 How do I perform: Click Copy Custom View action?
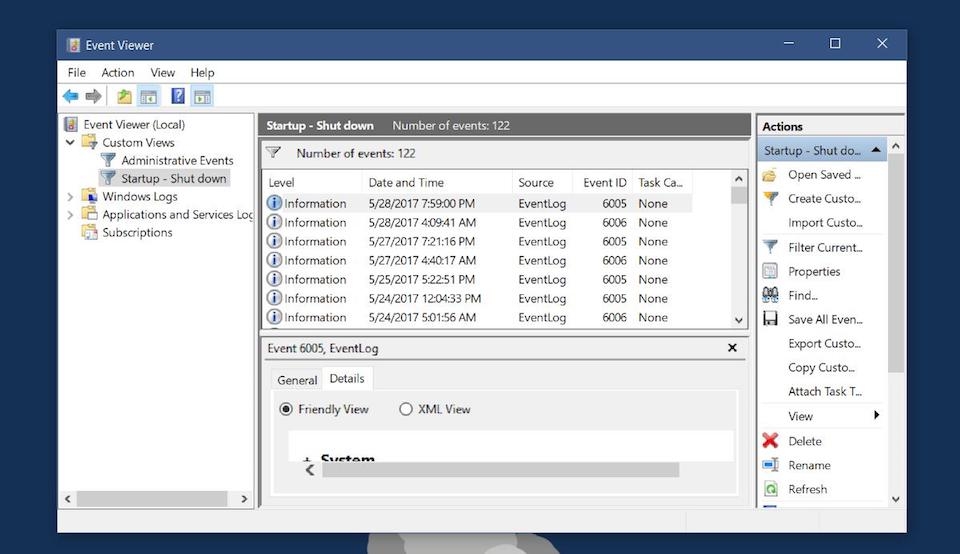821,367
